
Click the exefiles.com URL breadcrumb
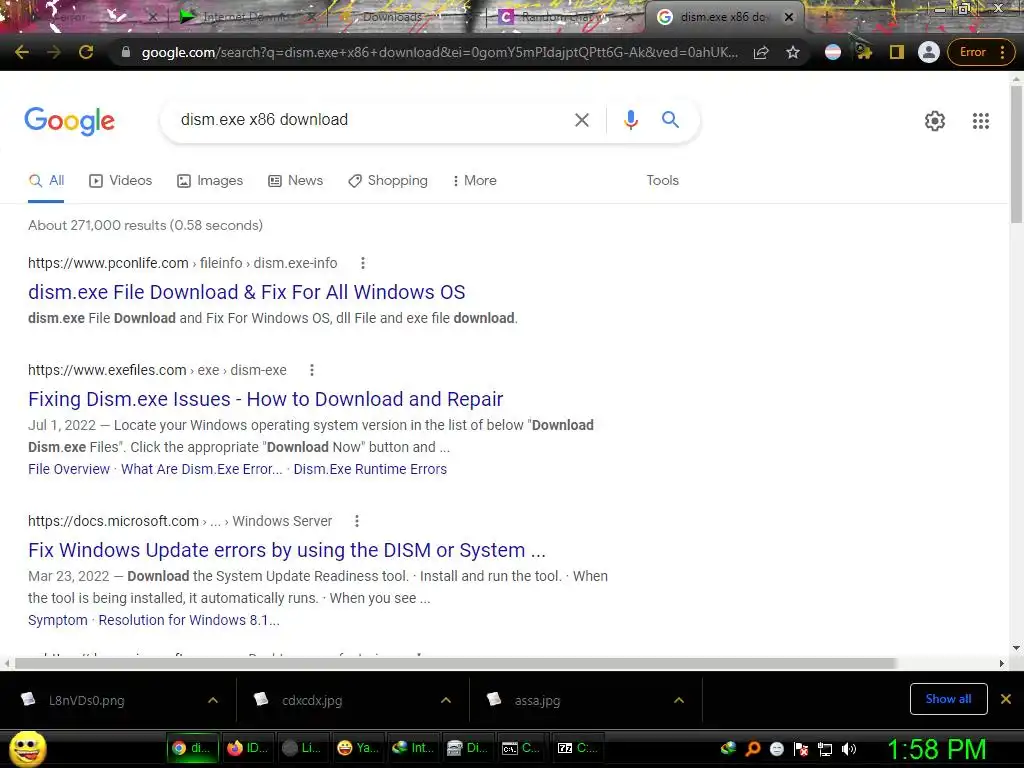(x=157, y=370)
